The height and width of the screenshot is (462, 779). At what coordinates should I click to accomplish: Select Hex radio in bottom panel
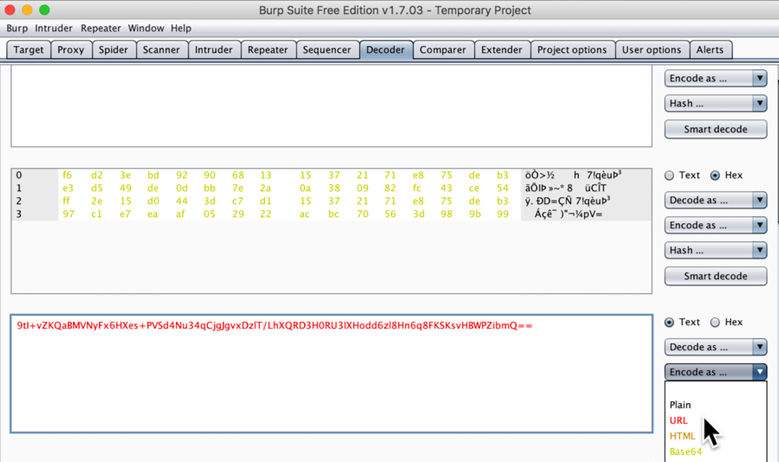pyautogui.click(x=726, y=322)
